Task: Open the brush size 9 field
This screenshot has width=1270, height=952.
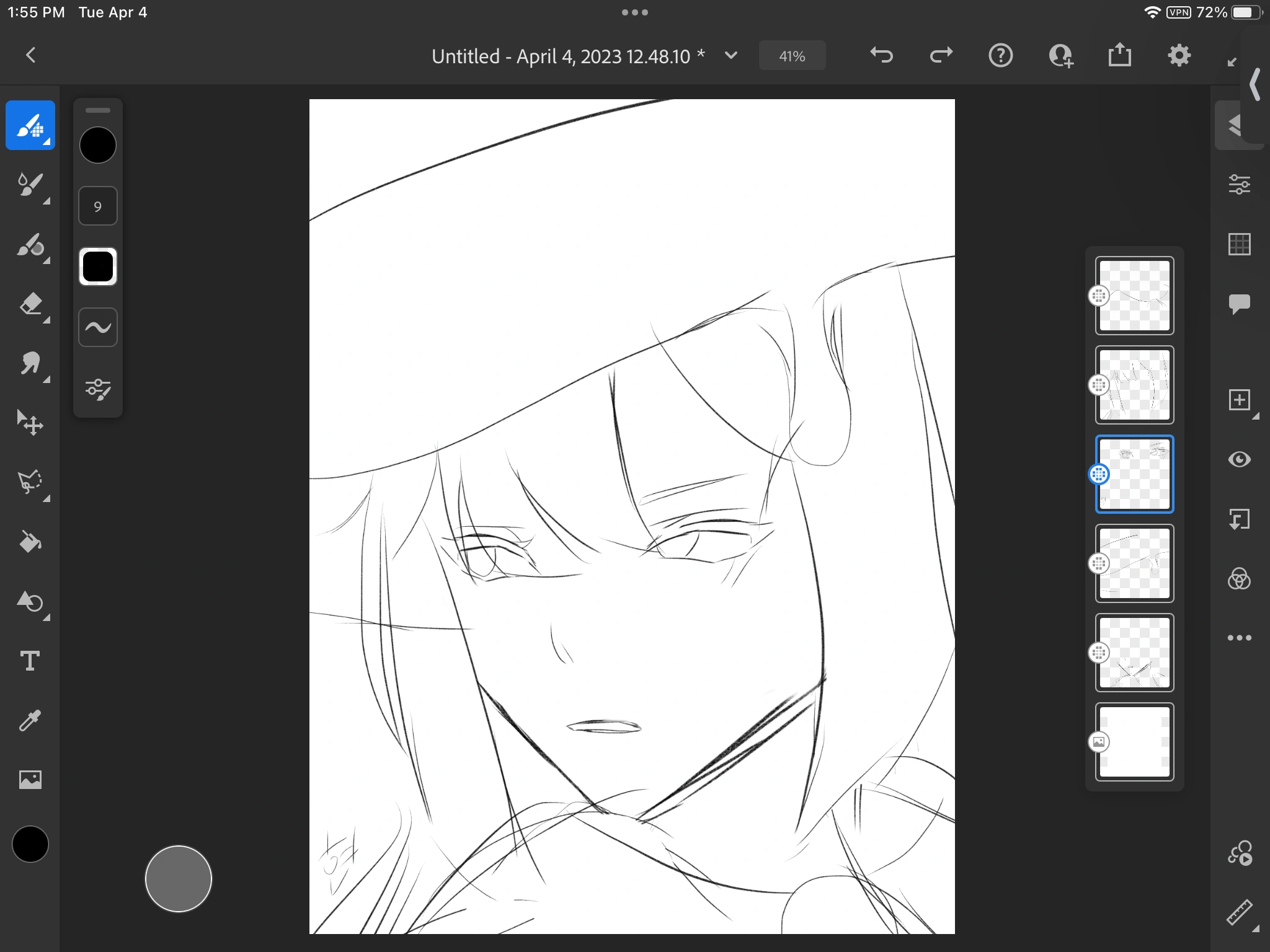Action: click(x=98, y=206)
